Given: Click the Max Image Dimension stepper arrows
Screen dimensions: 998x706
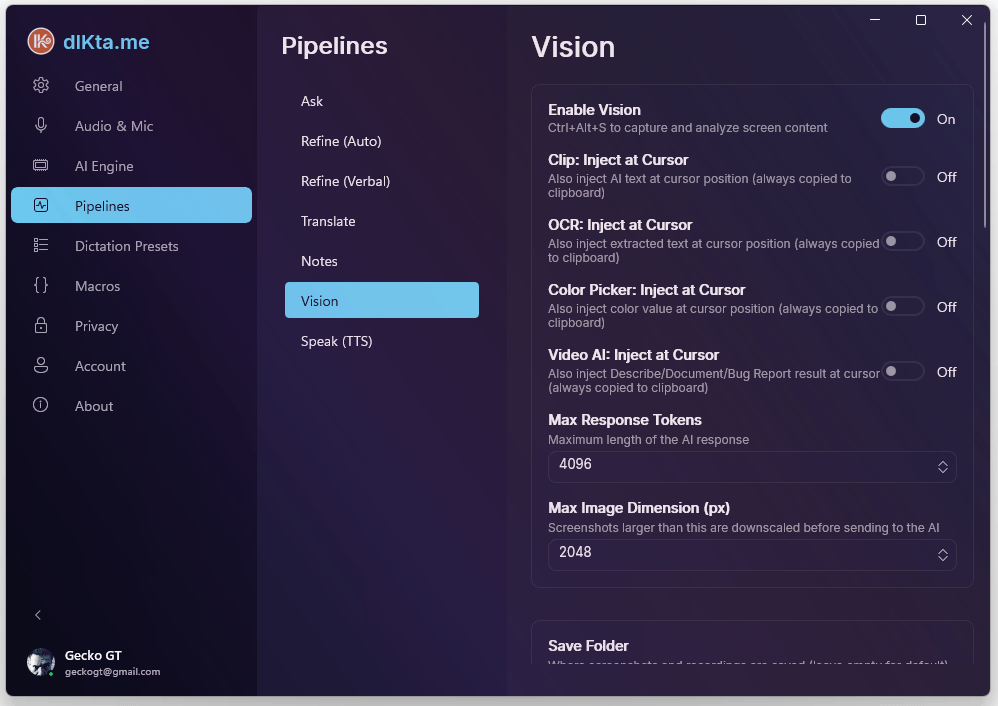Looking at the screenshot, I should coord(942,555).
